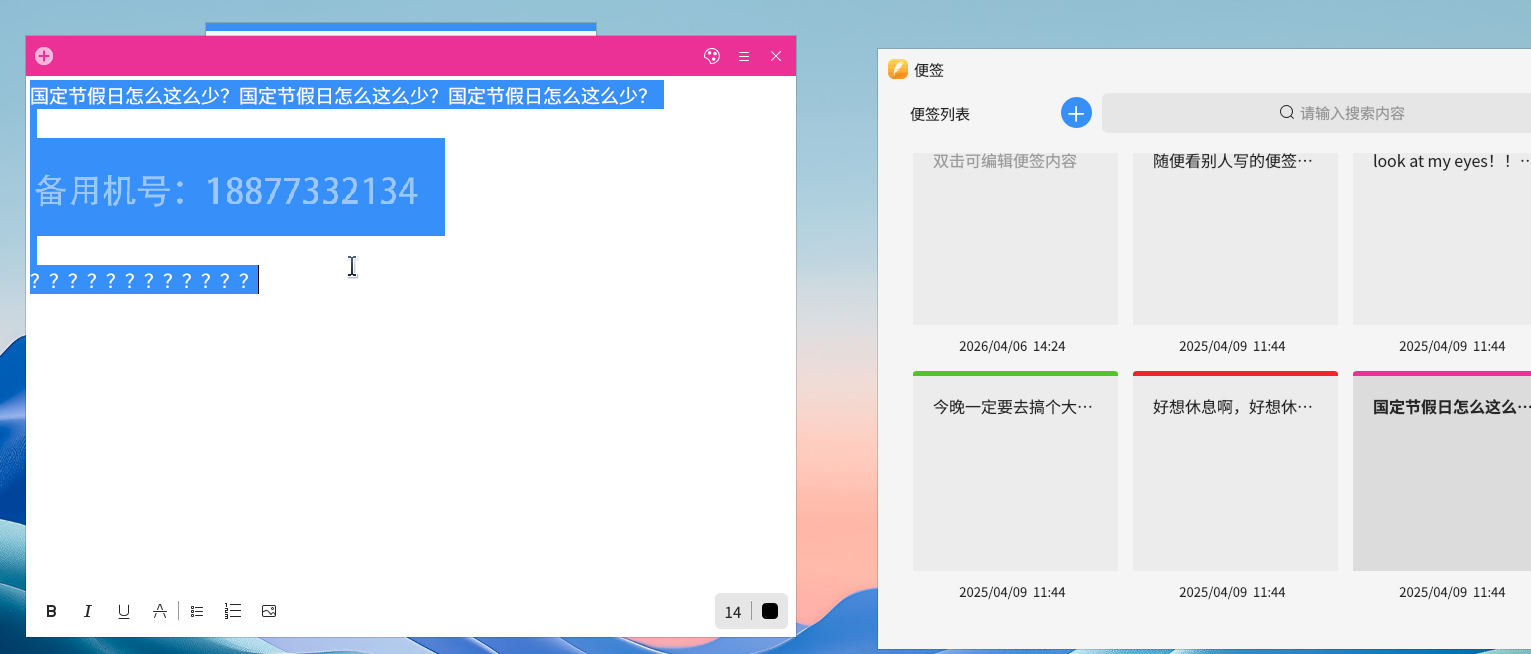Toggle bold formatting
The width and height of the screenshot is (1531, 654).
pos(52,611)
